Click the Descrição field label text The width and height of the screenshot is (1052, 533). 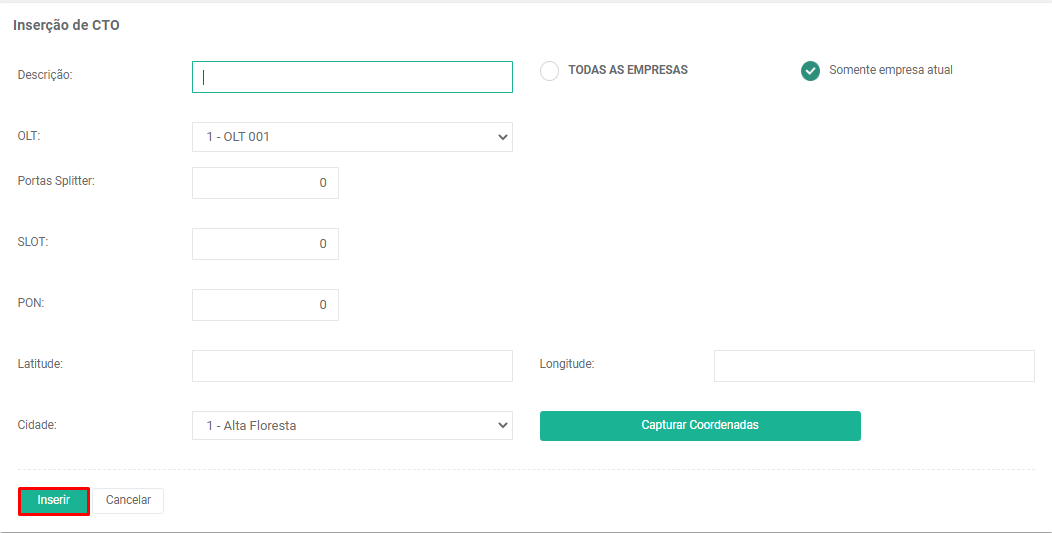click(x=45, y=75)
